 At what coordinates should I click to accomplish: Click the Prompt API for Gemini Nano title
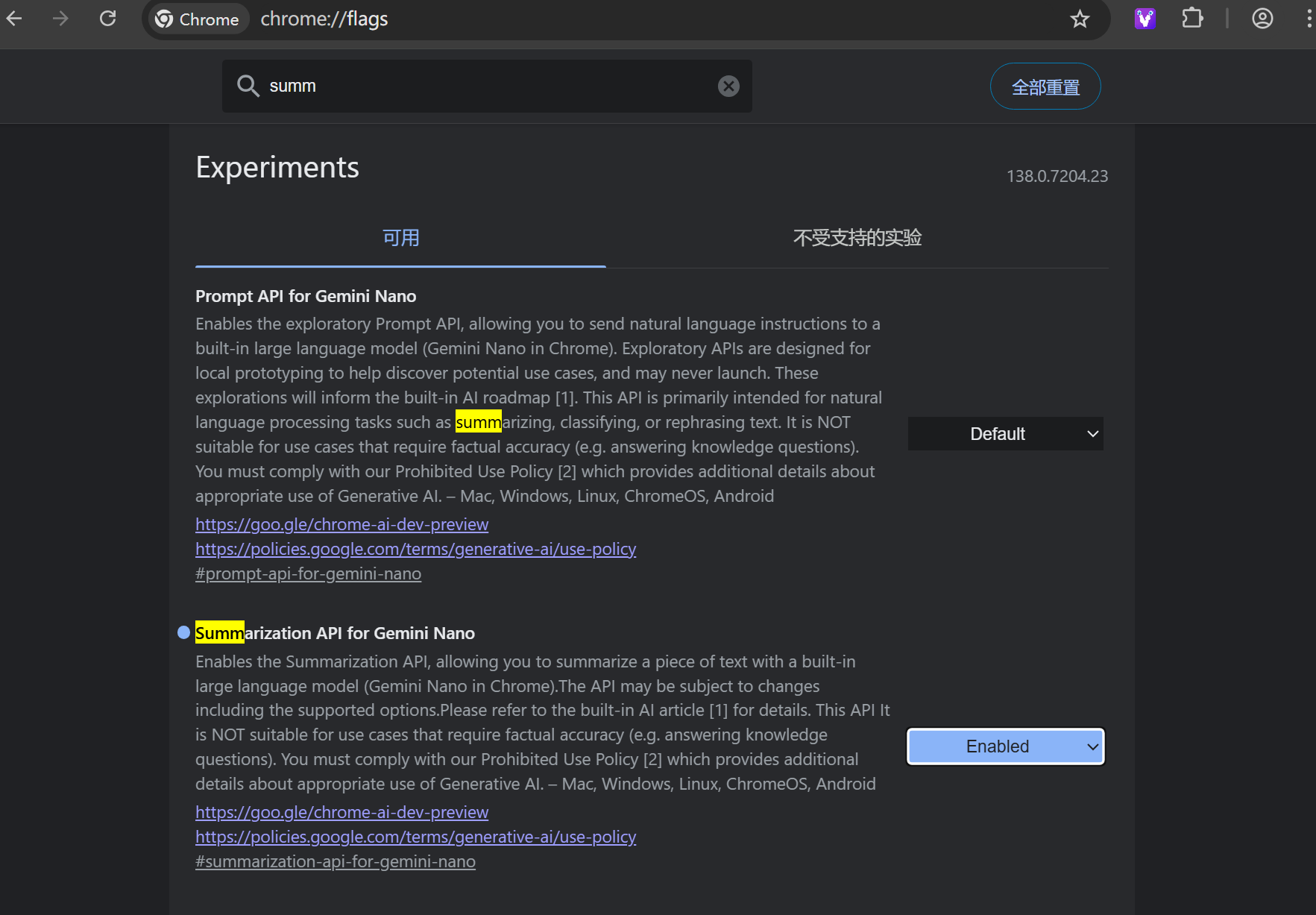(x=306, y=296)
